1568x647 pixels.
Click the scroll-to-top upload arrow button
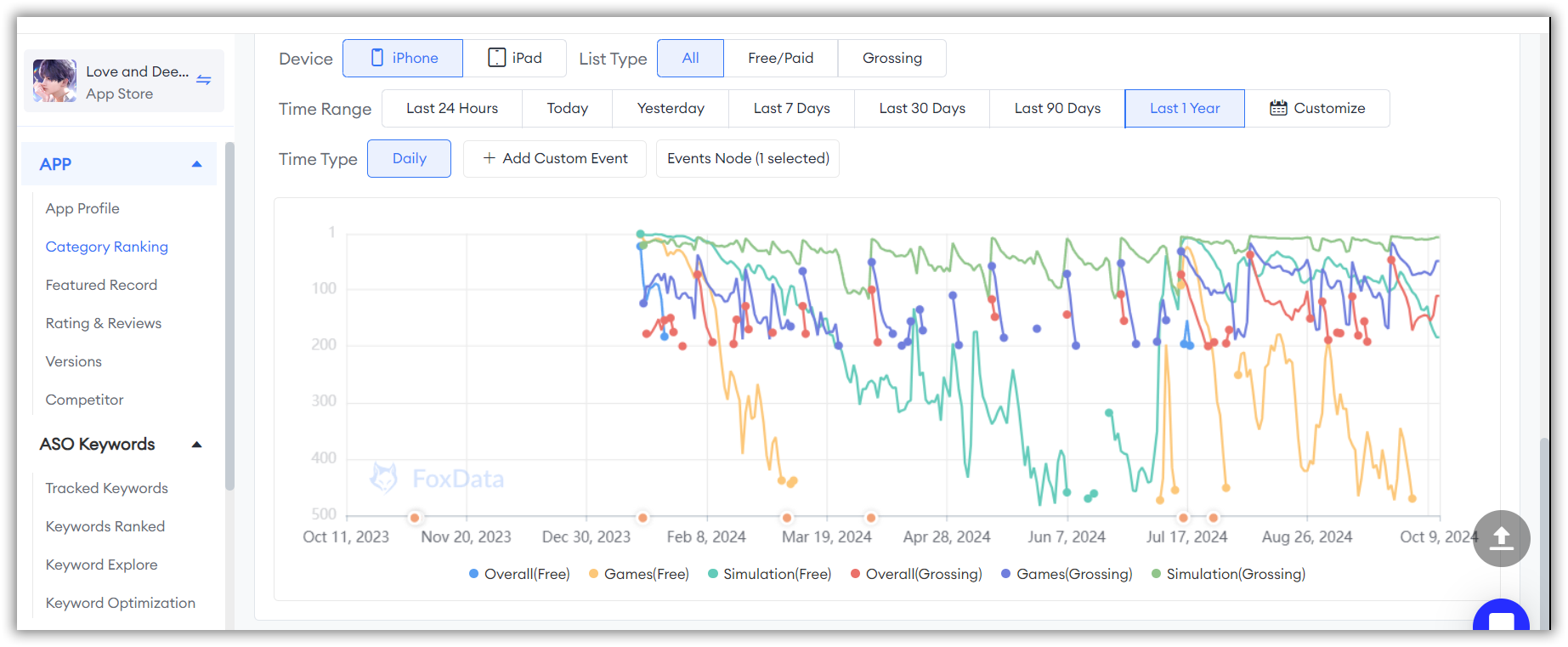(1502, 538)
